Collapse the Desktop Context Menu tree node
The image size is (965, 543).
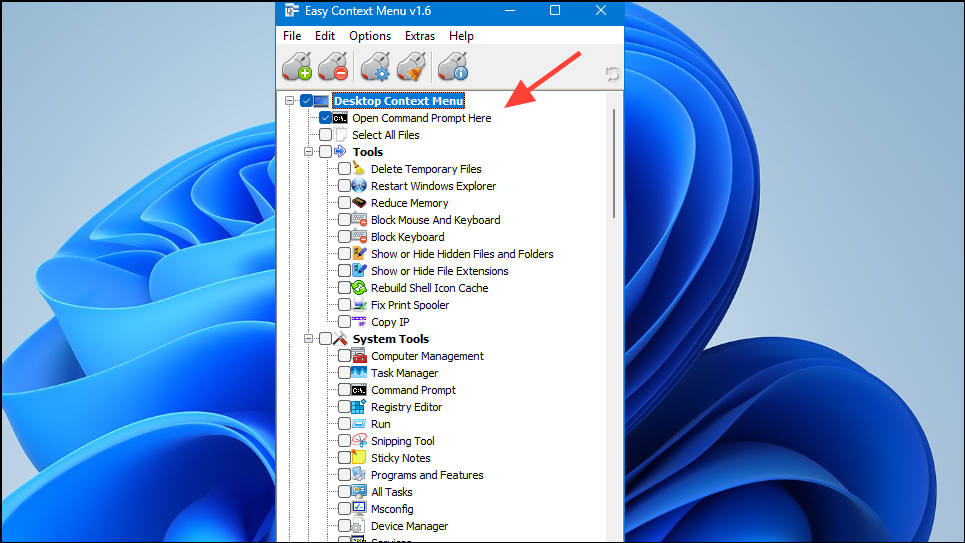(x=289, y=100)
